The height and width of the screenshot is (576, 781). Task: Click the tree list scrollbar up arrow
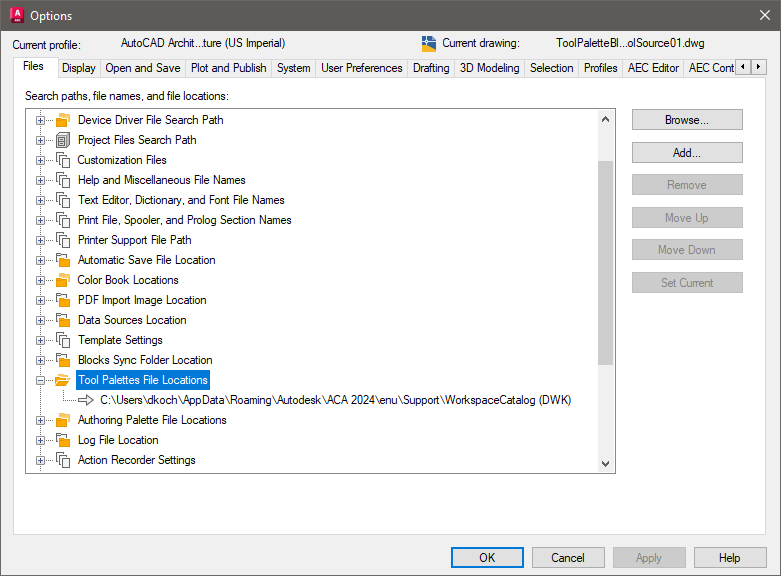coord(605,119)
